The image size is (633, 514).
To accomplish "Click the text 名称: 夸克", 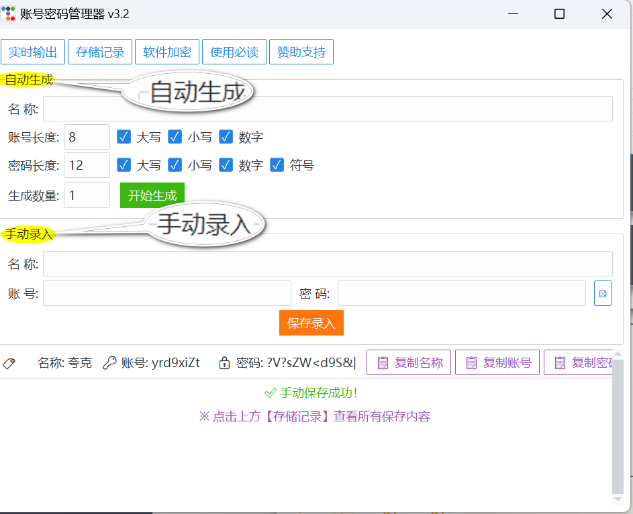I will [x=65, y=363].
